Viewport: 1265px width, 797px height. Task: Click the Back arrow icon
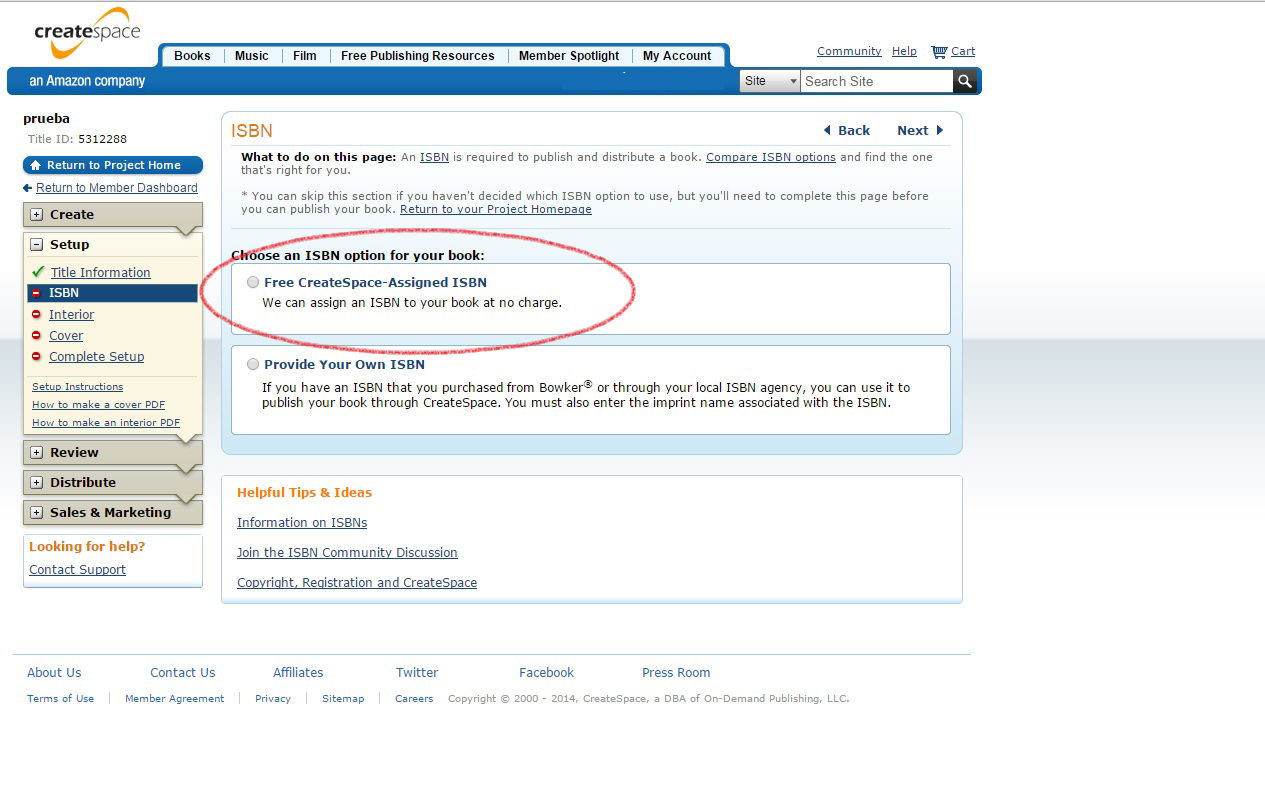tap(827, 130)
